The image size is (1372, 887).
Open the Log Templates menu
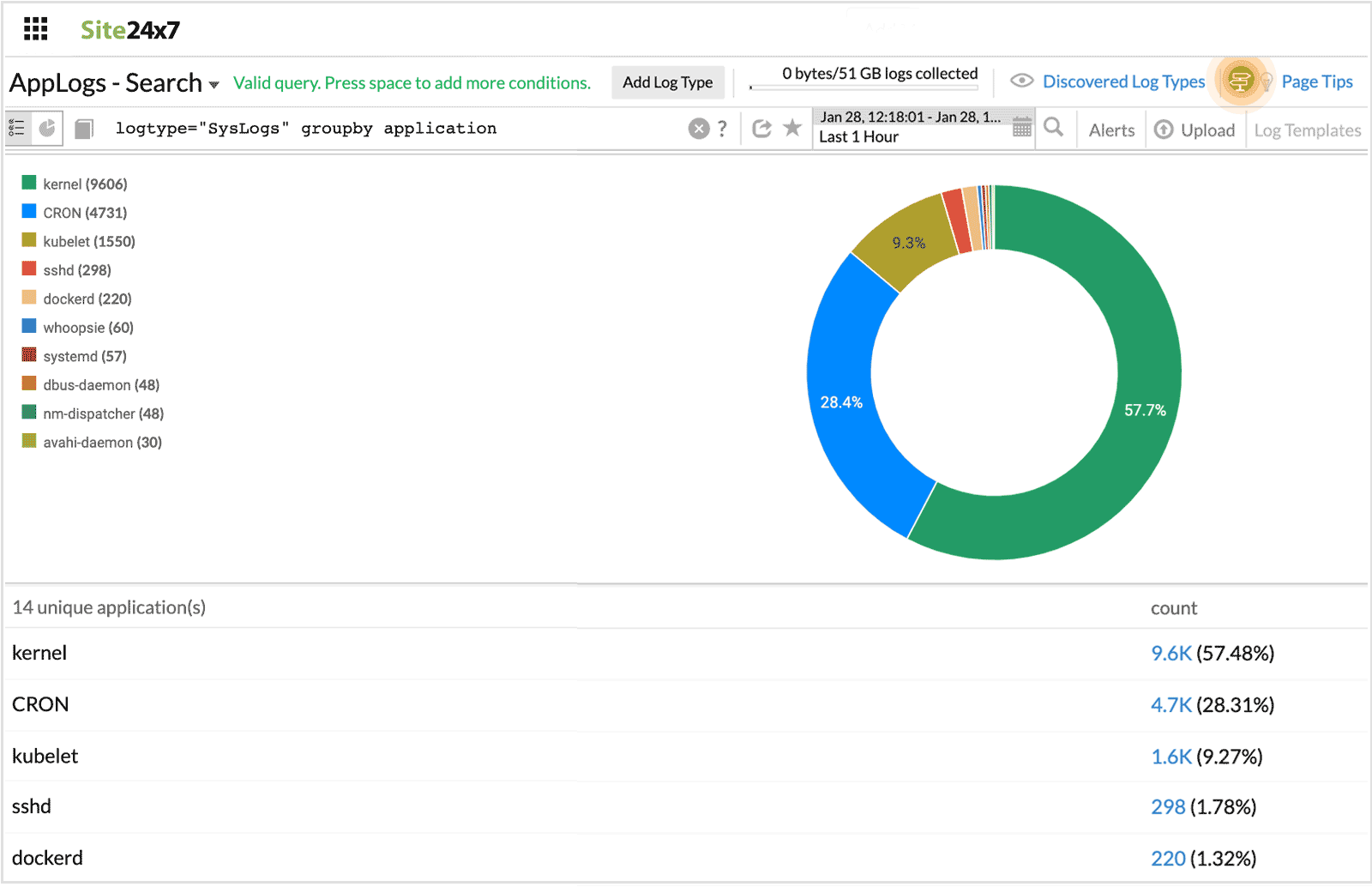pyautogui.click(x=1307, y=130)
